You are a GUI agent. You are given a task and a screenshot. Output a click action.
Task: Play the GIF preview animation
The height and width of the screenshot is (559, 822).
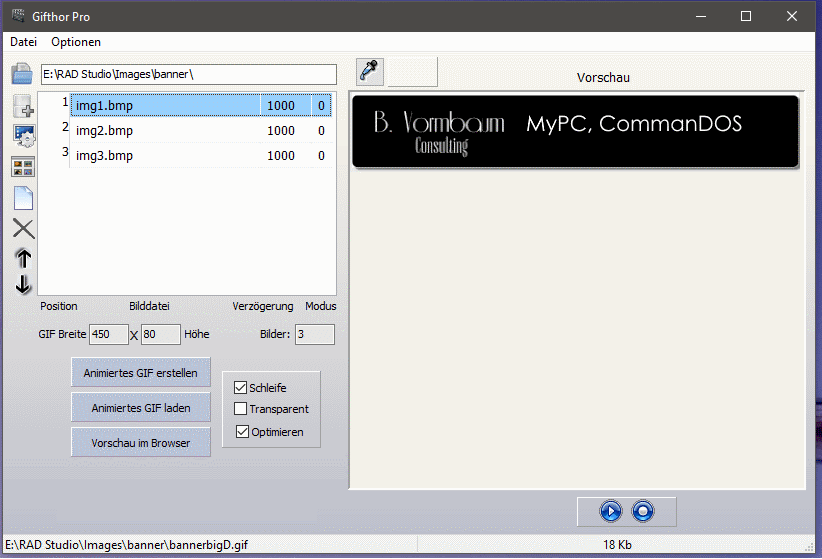click(611, 511)
